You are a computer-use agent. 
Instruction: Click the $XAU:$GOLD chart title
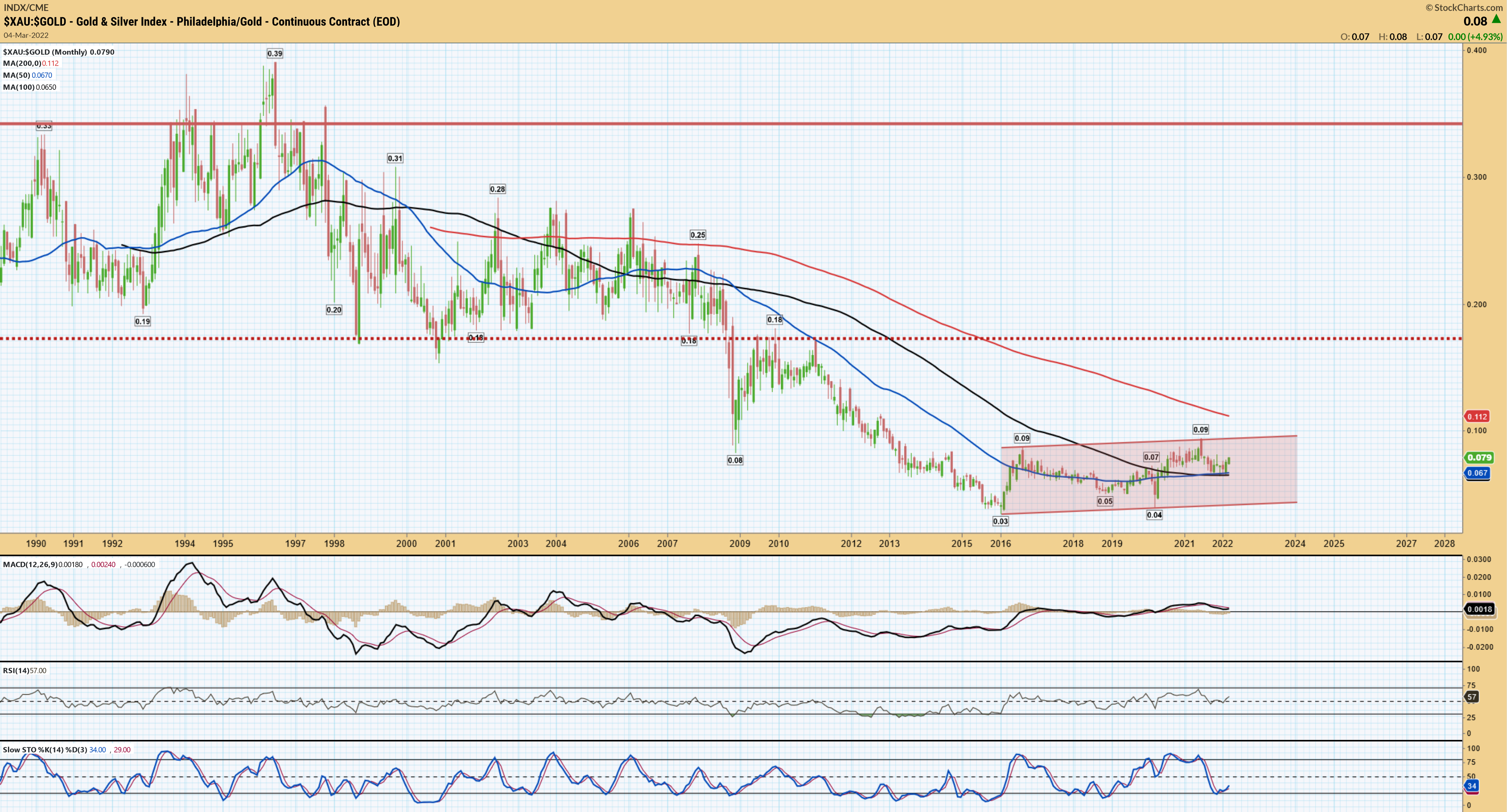(x=202, y=22)
